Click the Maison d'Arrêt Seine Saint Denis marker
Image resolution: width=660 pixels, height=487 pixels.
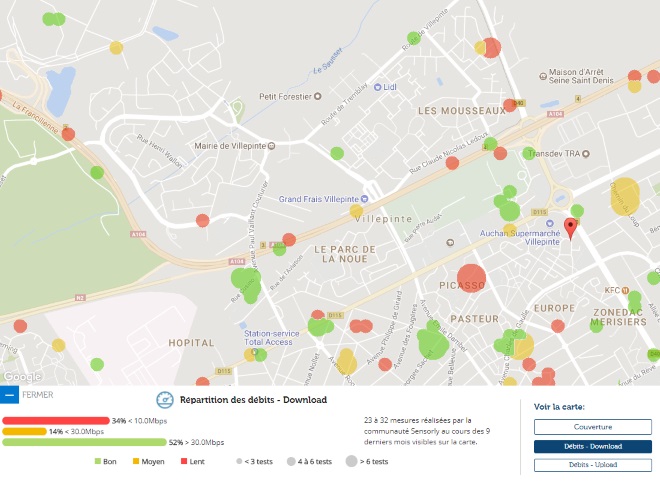(543, 76)
